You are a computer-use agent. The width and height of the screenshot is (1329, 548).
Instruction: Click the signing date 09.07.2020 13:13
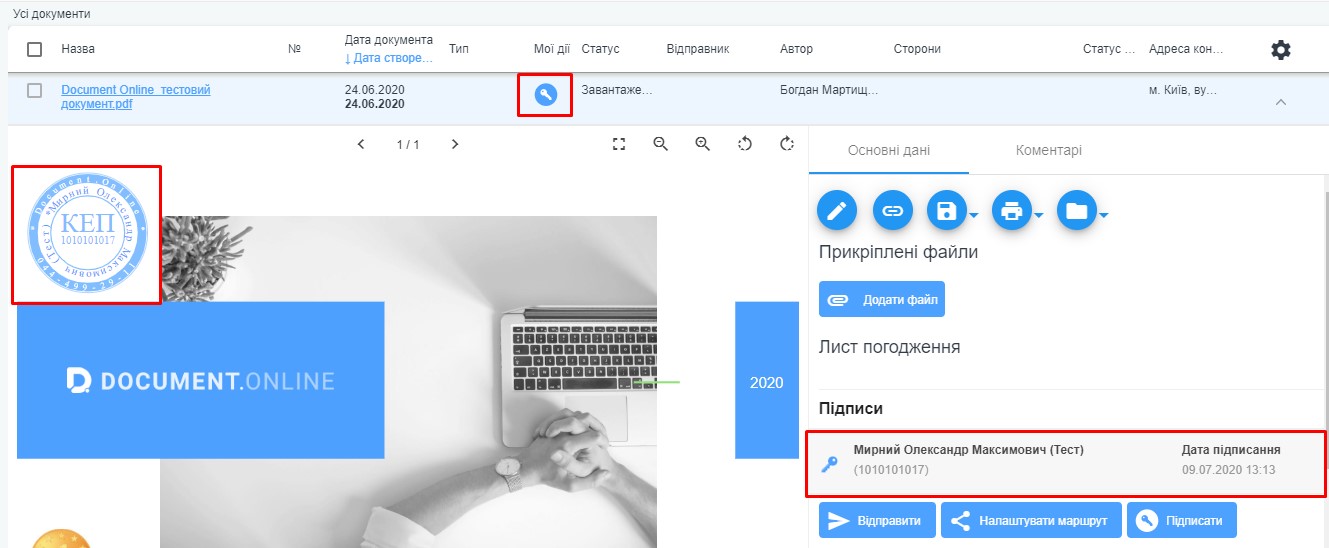1228,470
